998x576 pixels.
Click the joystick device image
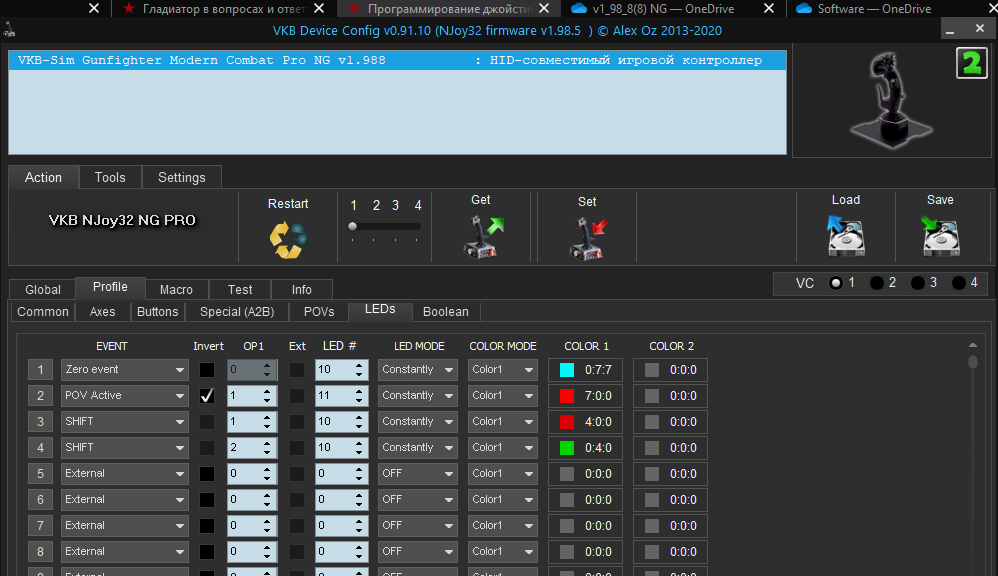click(x=892, y=101)
